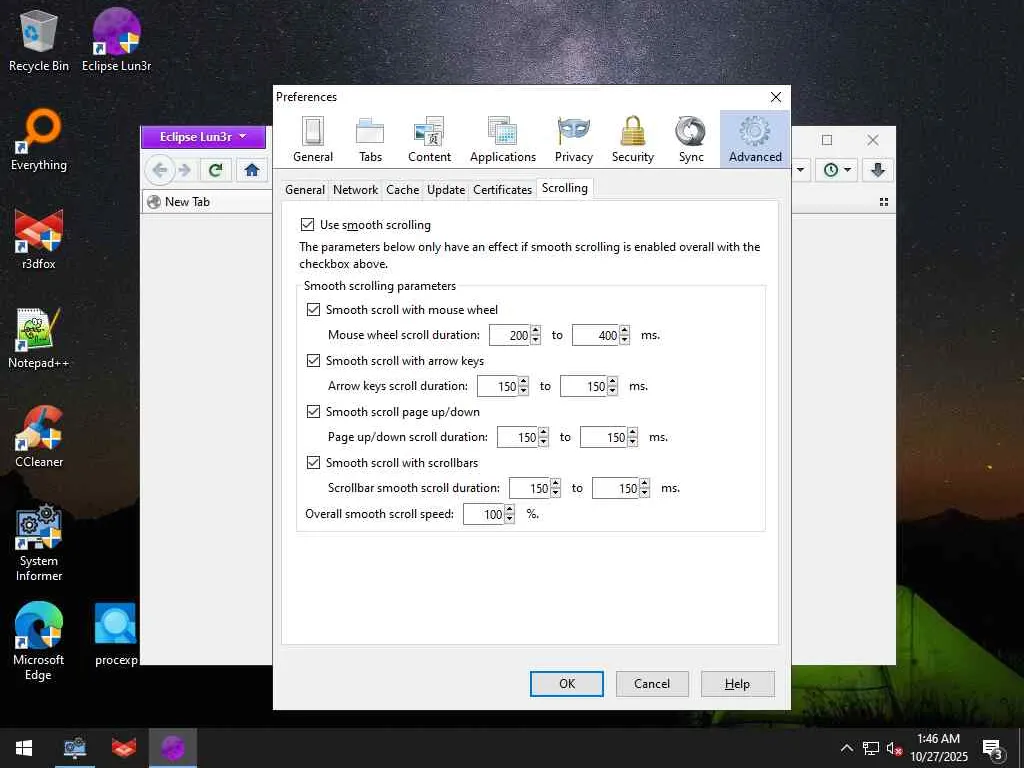The width and height of the screenshot is (1024, 768).
Task: Uncheck Smooth scroll with mouse wheel
Action: [313, 310]
